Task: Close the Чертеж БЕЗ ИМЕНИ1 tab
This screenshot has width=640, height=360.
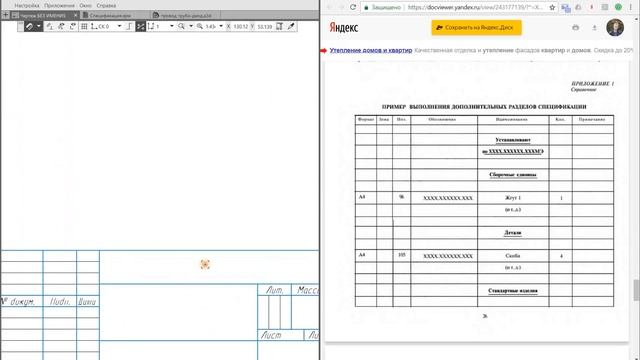Action: pos(76,15)
